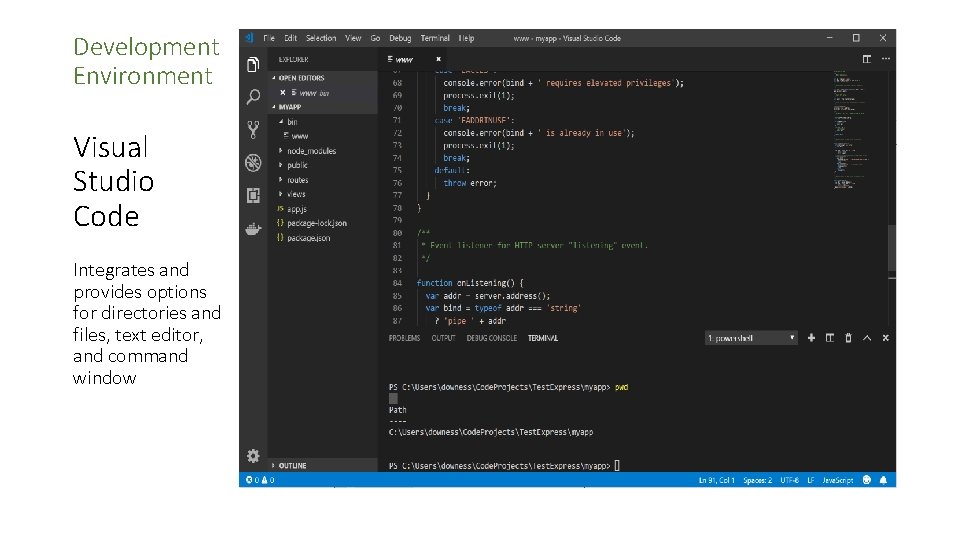Switch to the Problems panel tab
Screen dimensions: 960x540
point(404,338)
